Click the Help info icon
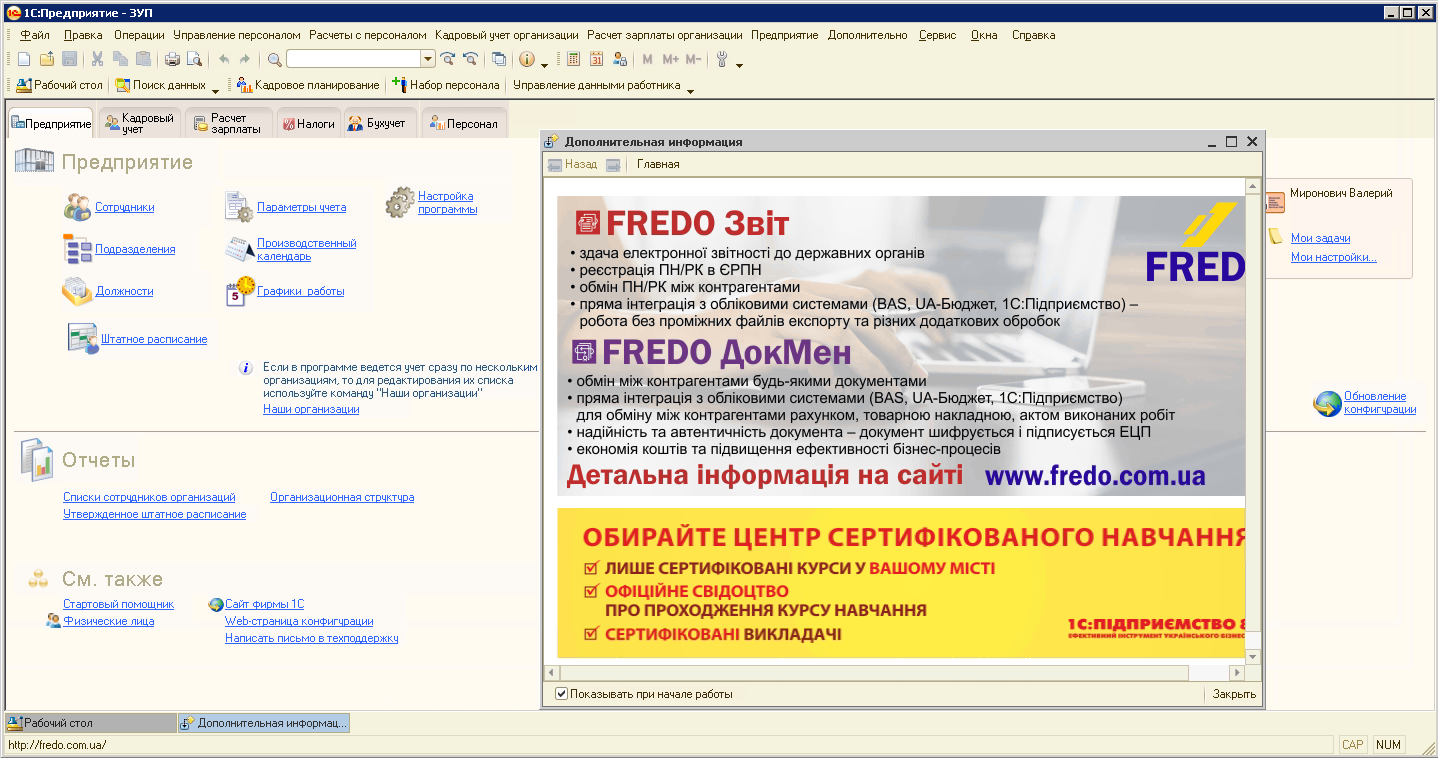Screen dimensions: 1438x758 527,59
